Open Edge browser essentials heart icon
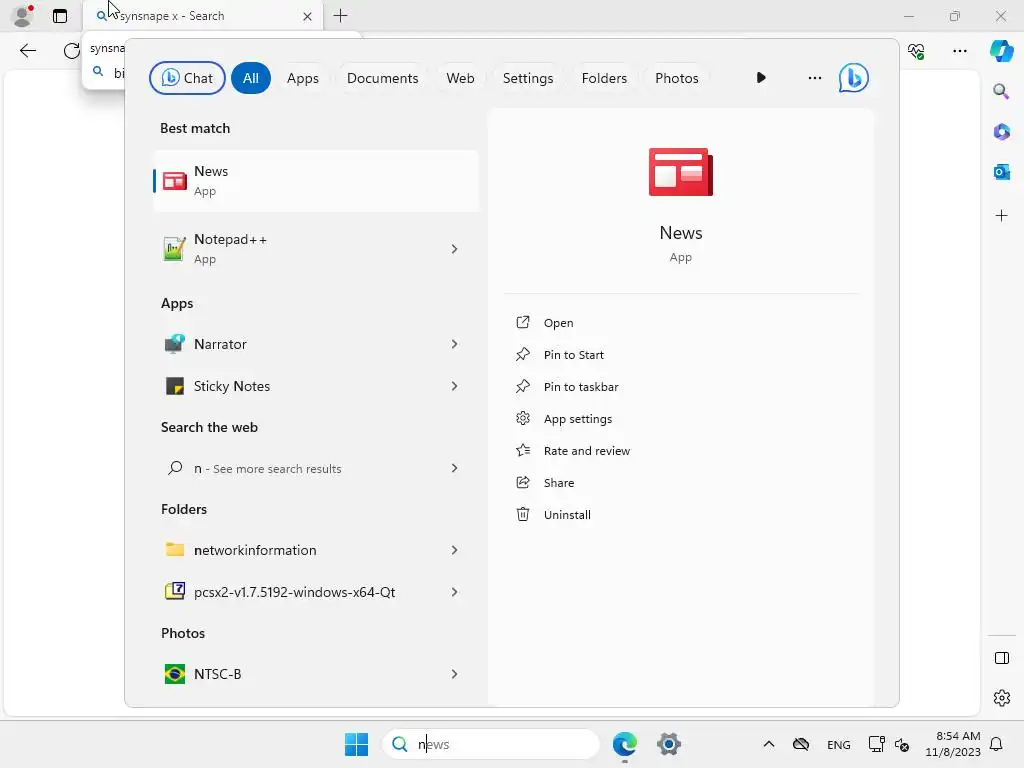This screenshot has height=768, width=1024. pos(916,51)
